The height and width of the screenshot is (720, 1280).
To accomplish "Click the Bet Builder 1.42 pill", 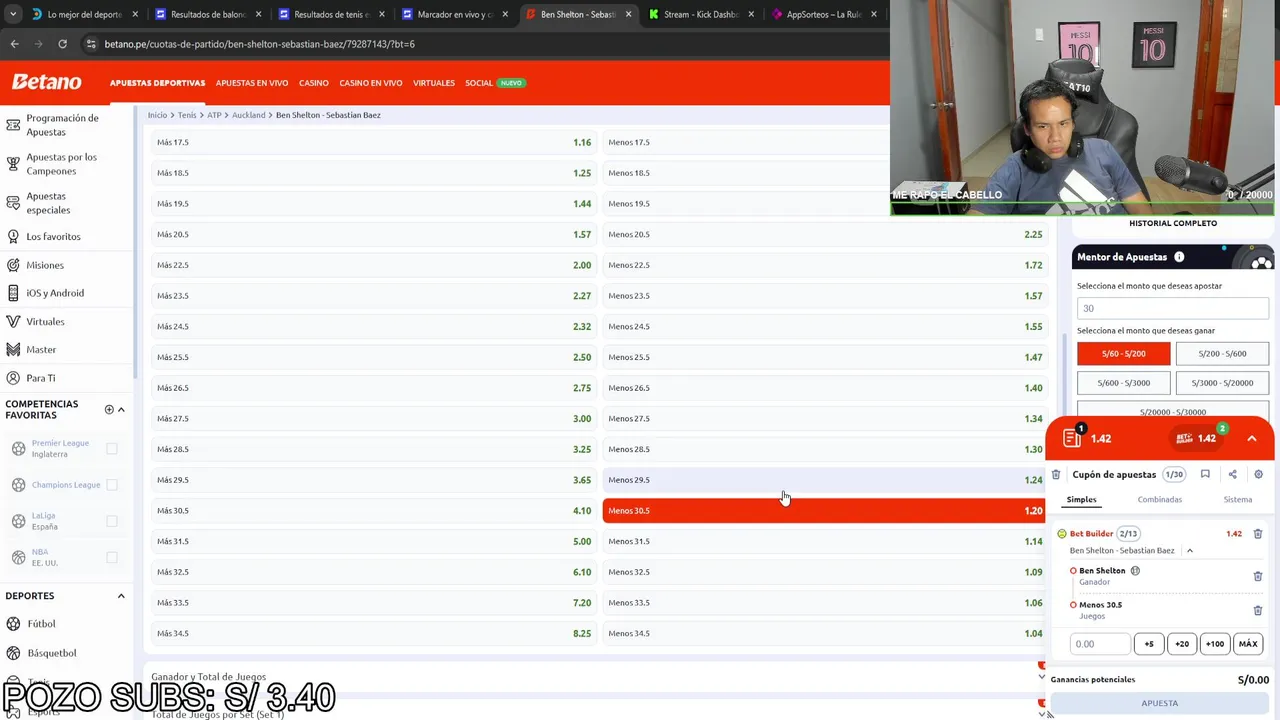I will [1196, 438].
